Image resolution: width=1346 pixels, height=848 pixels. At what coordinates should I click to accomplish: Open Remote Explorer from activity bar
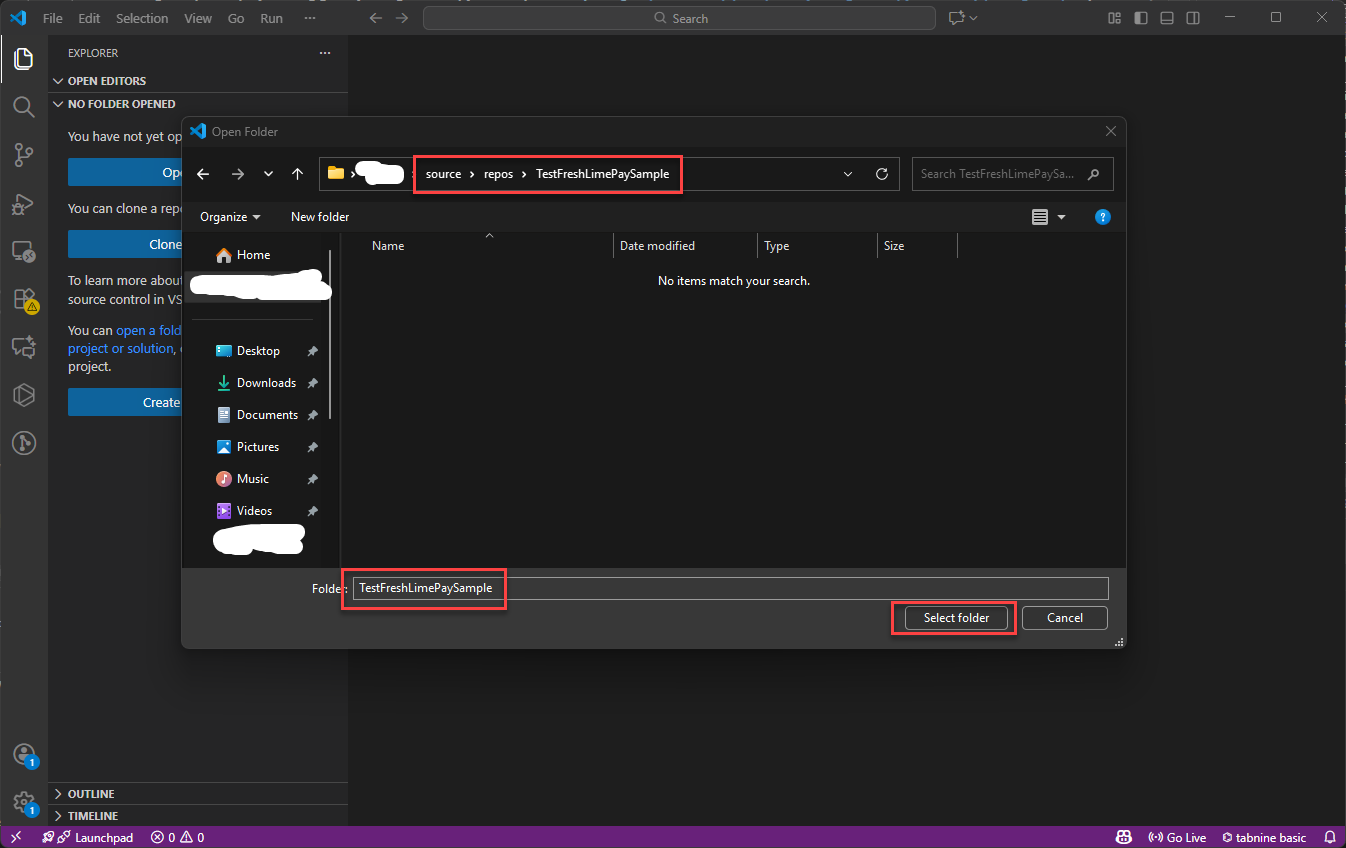(x=24, y=251)
